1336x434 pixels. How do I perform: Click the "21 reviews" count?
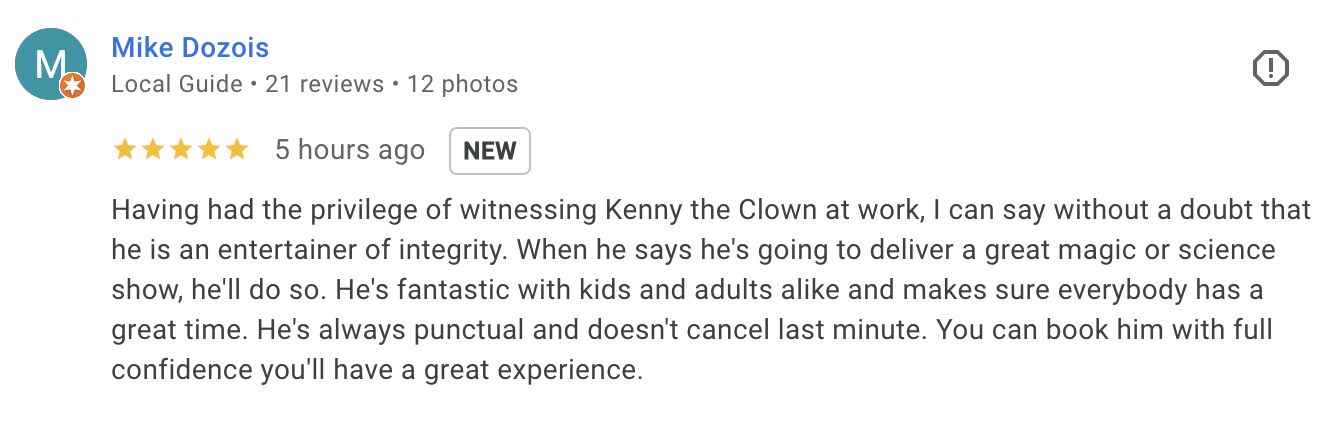[x=325, y=84]
